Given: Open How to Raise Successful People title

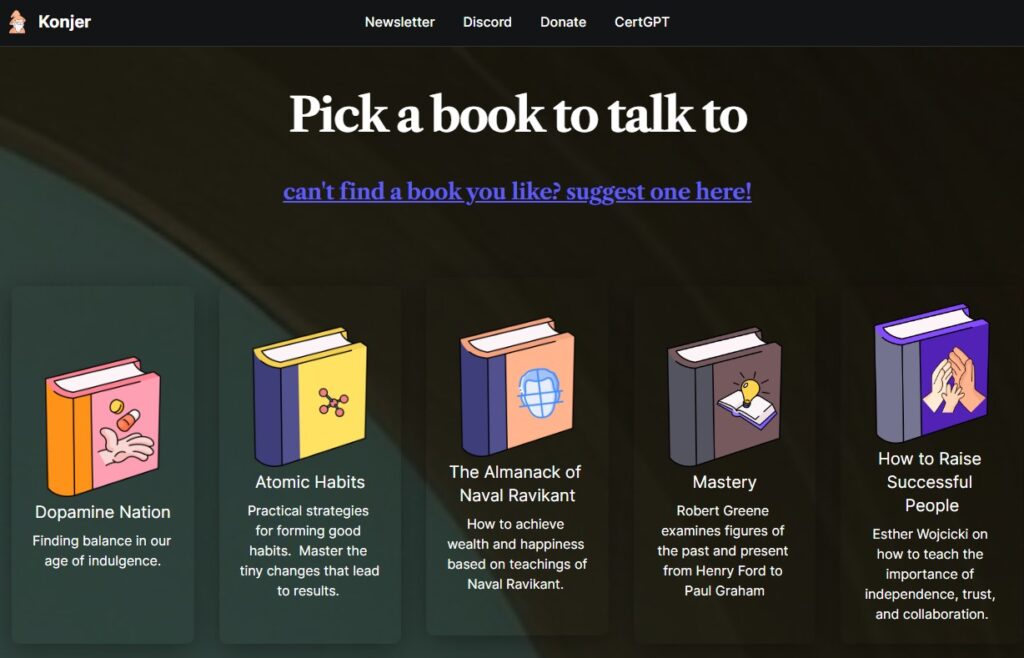Looking at the screenshot, I should coord(930,482).
